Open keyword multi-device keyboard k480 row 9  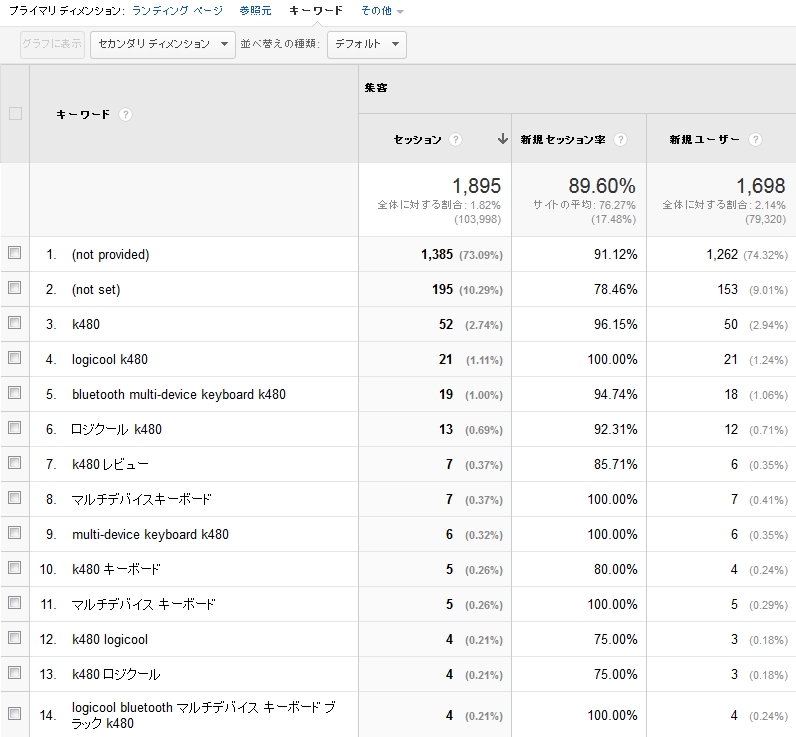click(x=150, y=534)
